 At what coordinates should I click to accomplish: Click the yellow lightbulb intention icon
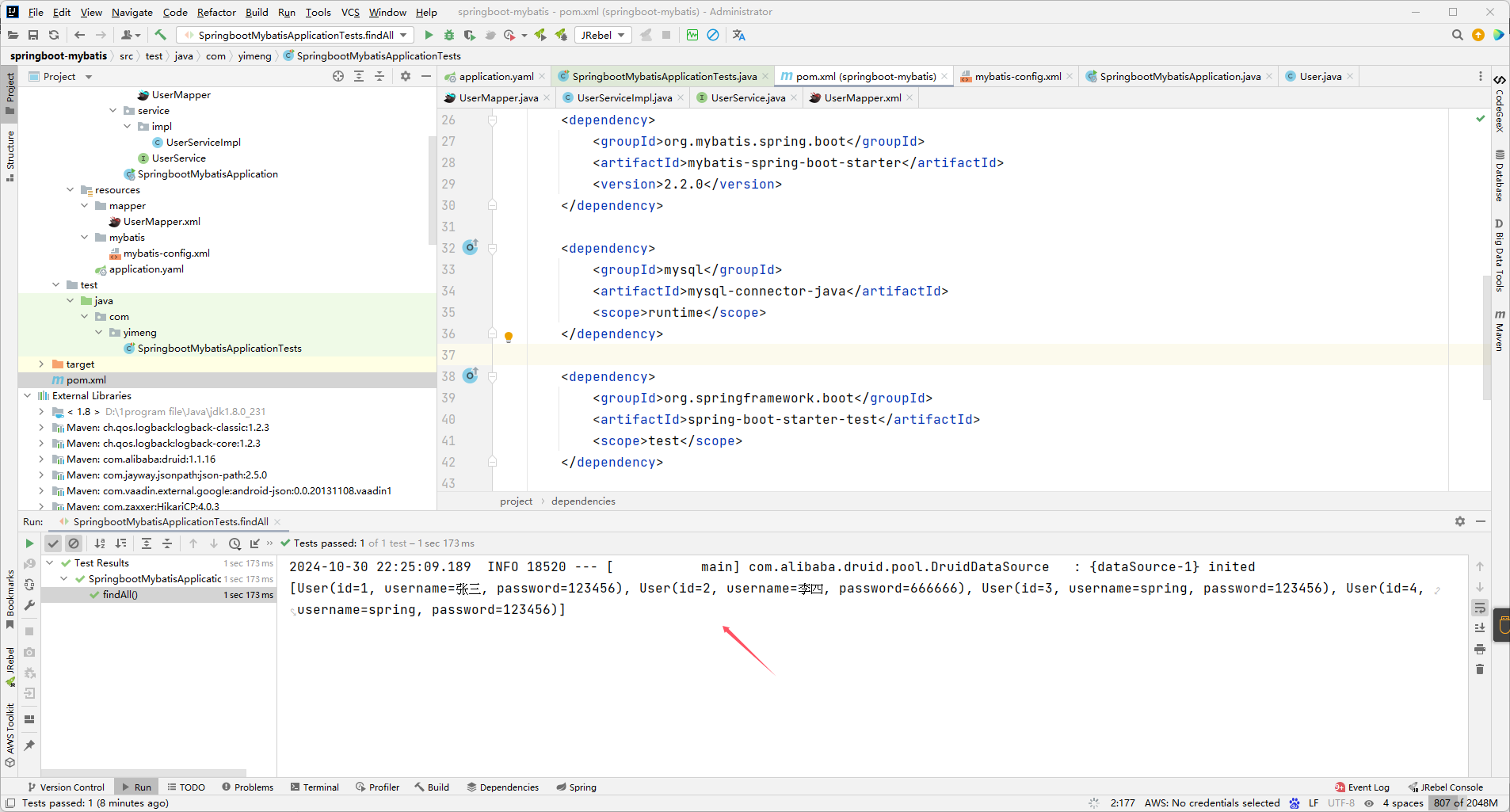509,337
